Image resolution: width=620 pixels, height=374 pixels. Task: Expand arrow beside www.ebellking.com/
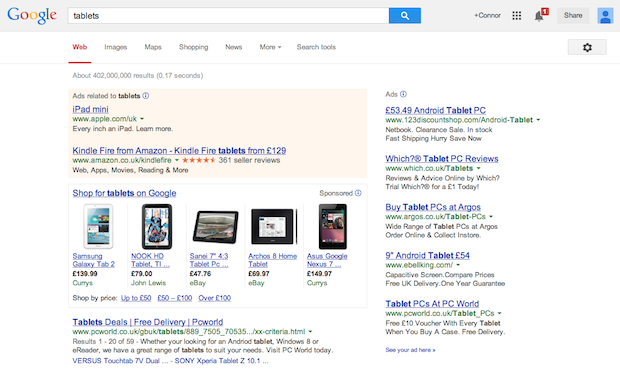[x=458, y=265]
